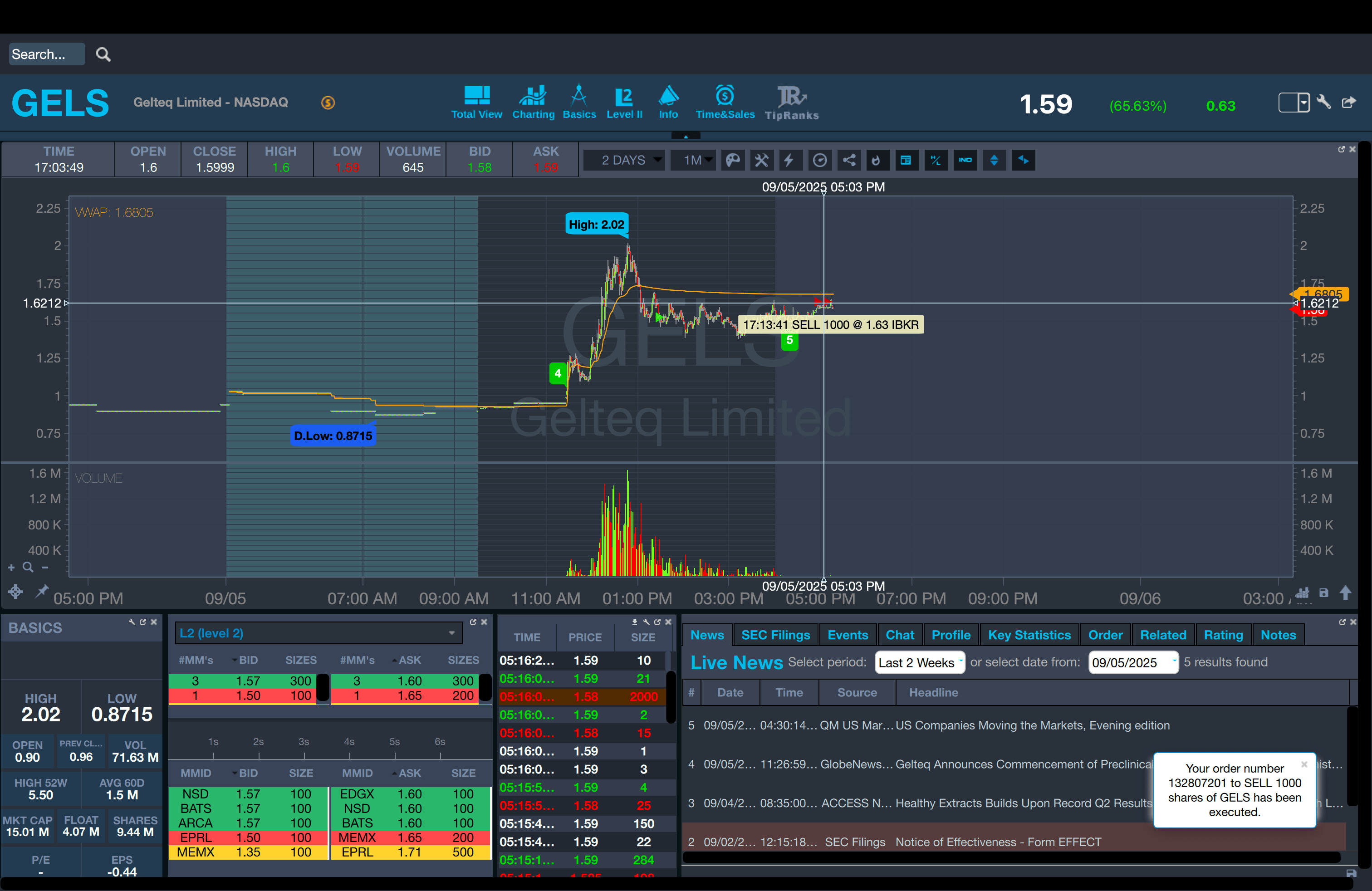The height and width of the screenshot is (891, 1372).
Task: Open the 1M interval dropdown
Action: coord(694,160)
